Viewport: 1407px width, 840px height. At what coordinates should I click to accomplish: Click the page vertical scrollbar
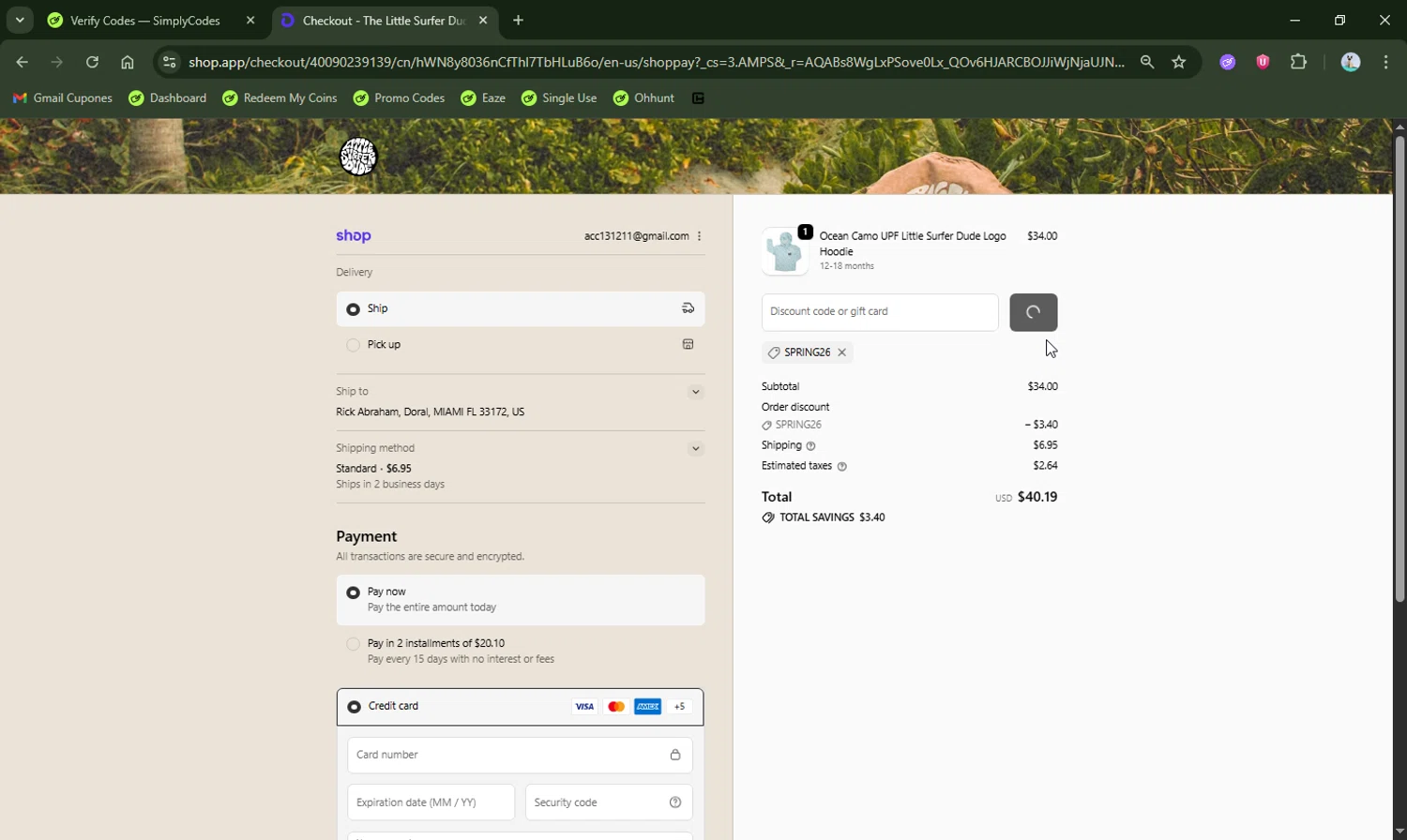point(1399,369)
